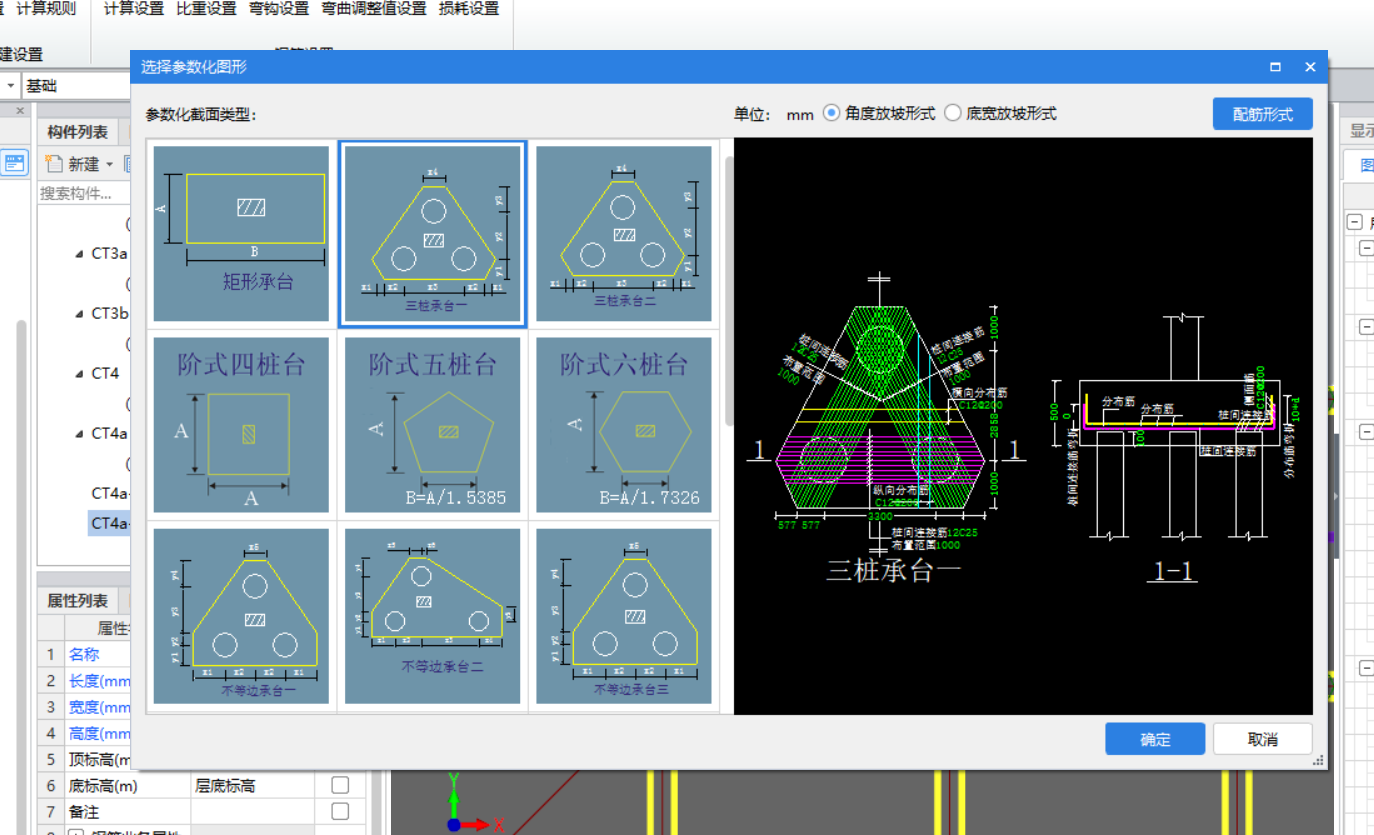
Task: Choose the 不等边承台一 section thumbnail
Action: point(241,616)
